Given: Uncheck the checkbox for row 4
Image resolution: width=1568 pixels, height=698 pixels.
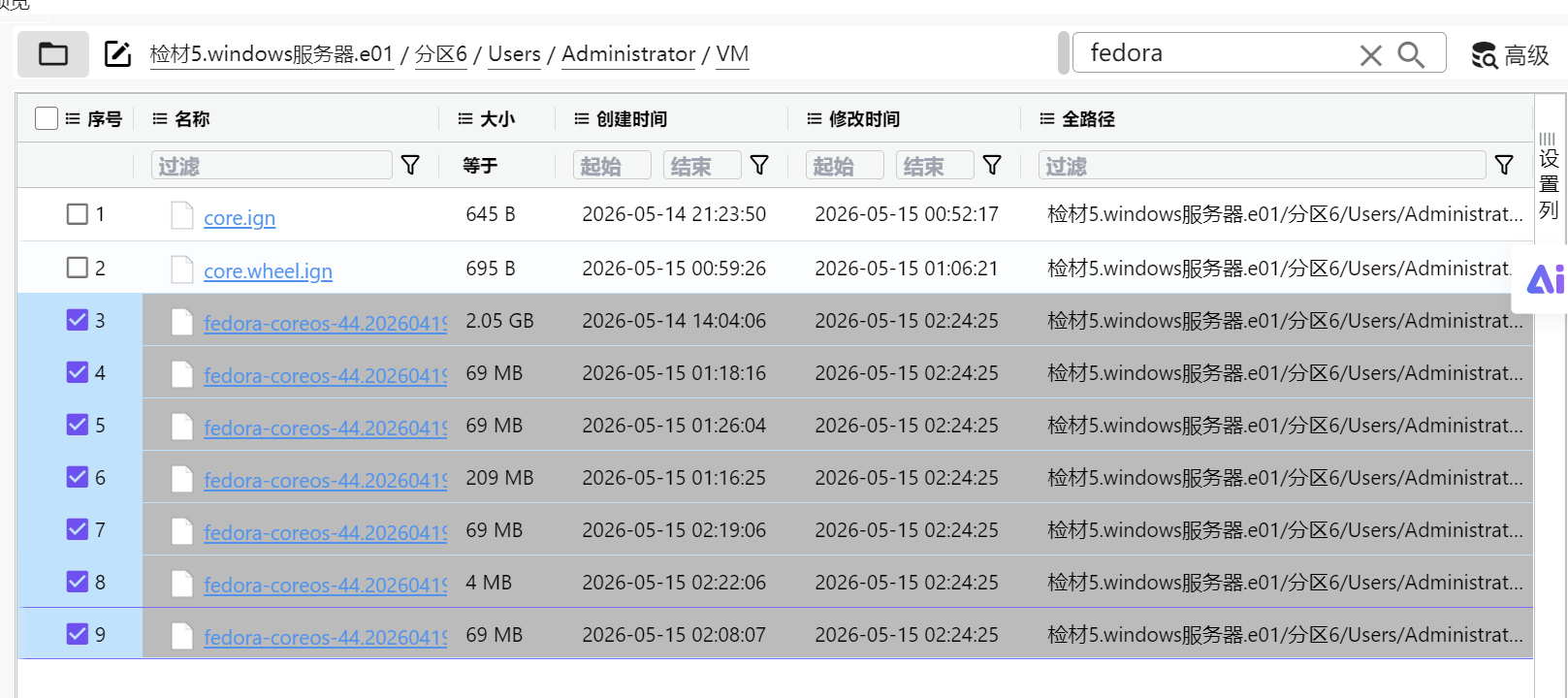Looking at the screenshot, I should (78, 372).
